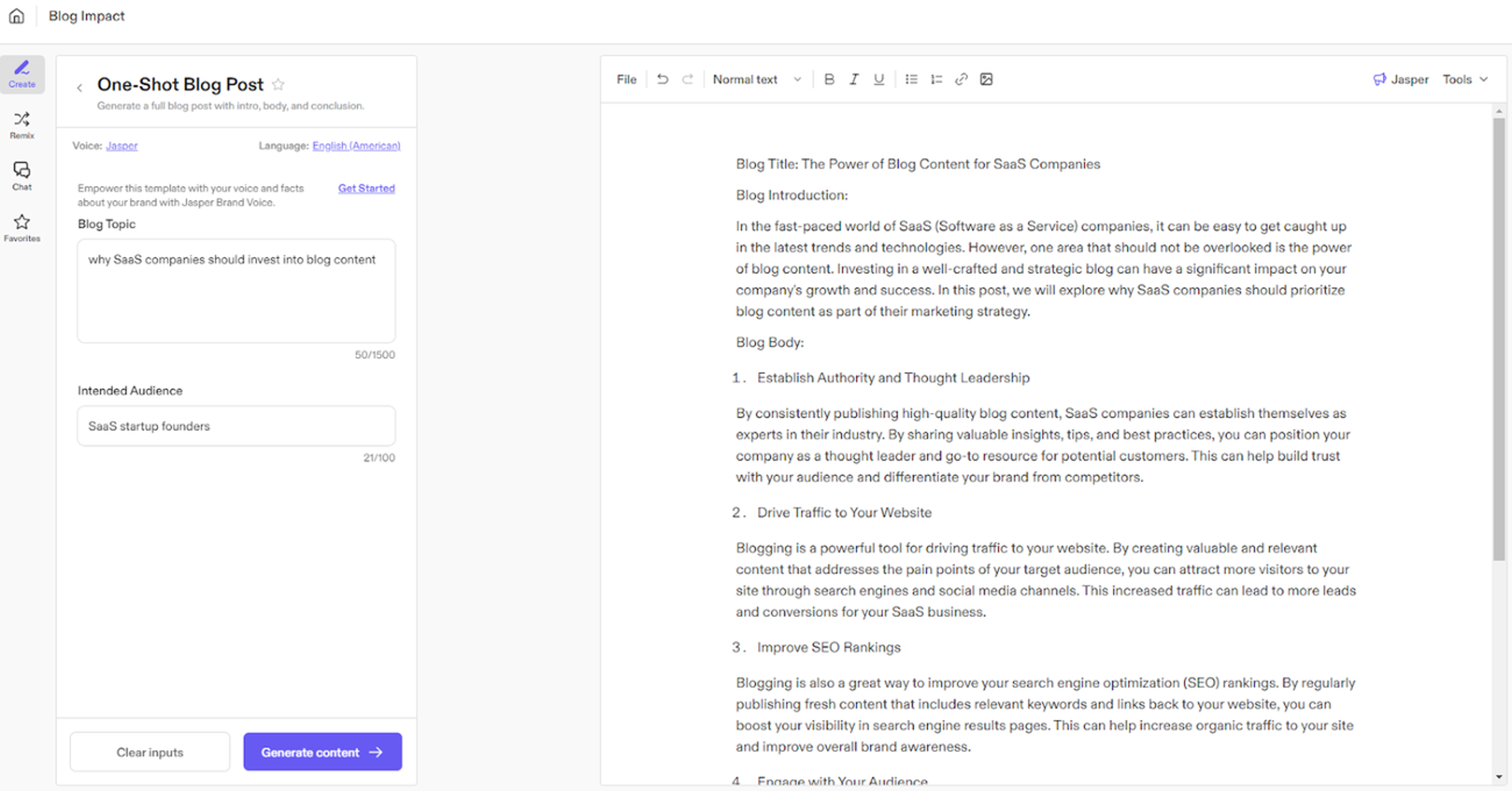Insert an image into the document
The height and width of the screenshot is (791, 1512).
pyautogui.click(x=986, y=79)
